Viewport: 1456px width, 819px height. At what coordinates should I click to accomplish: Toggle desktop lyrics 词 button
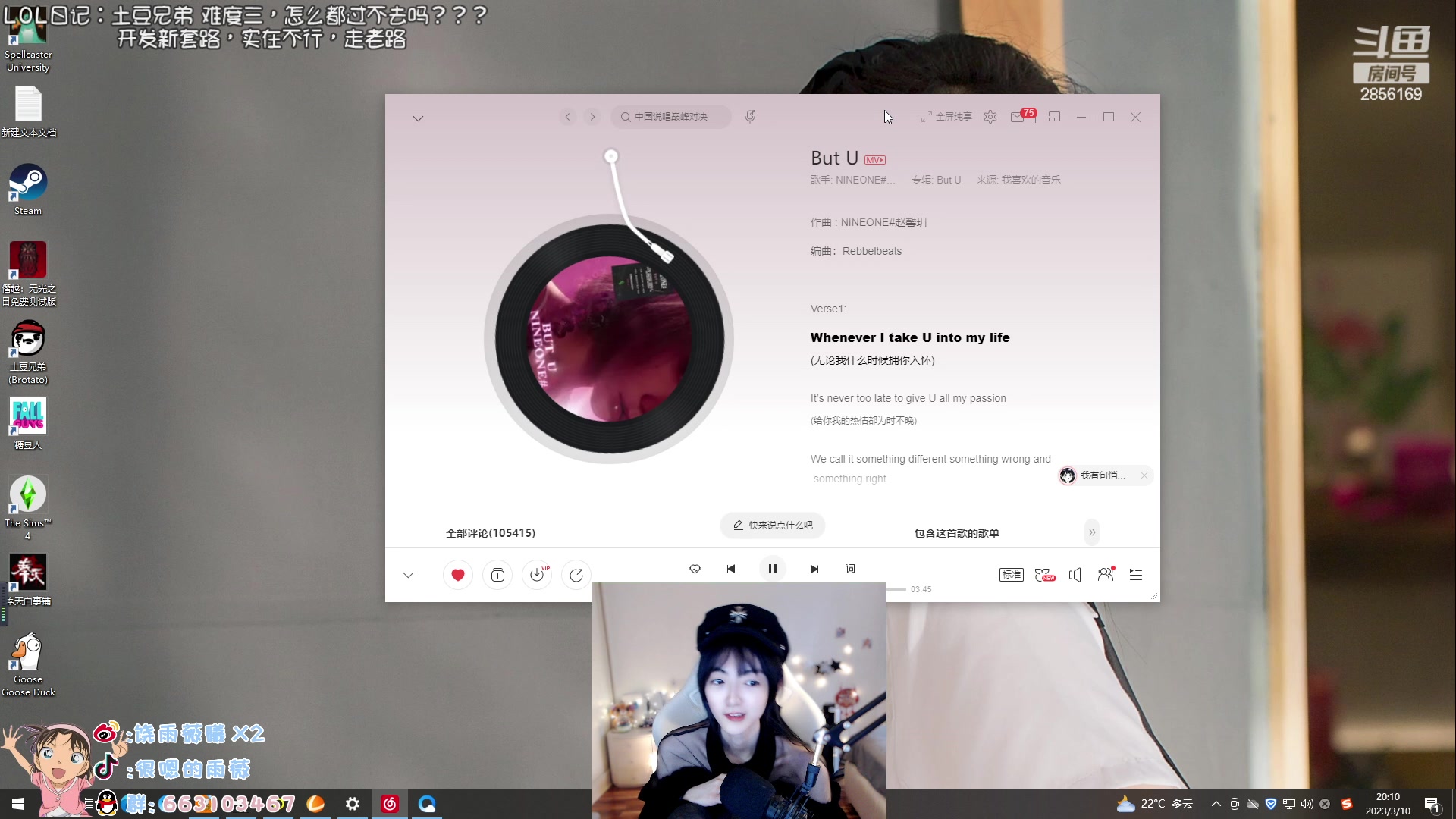850,569
